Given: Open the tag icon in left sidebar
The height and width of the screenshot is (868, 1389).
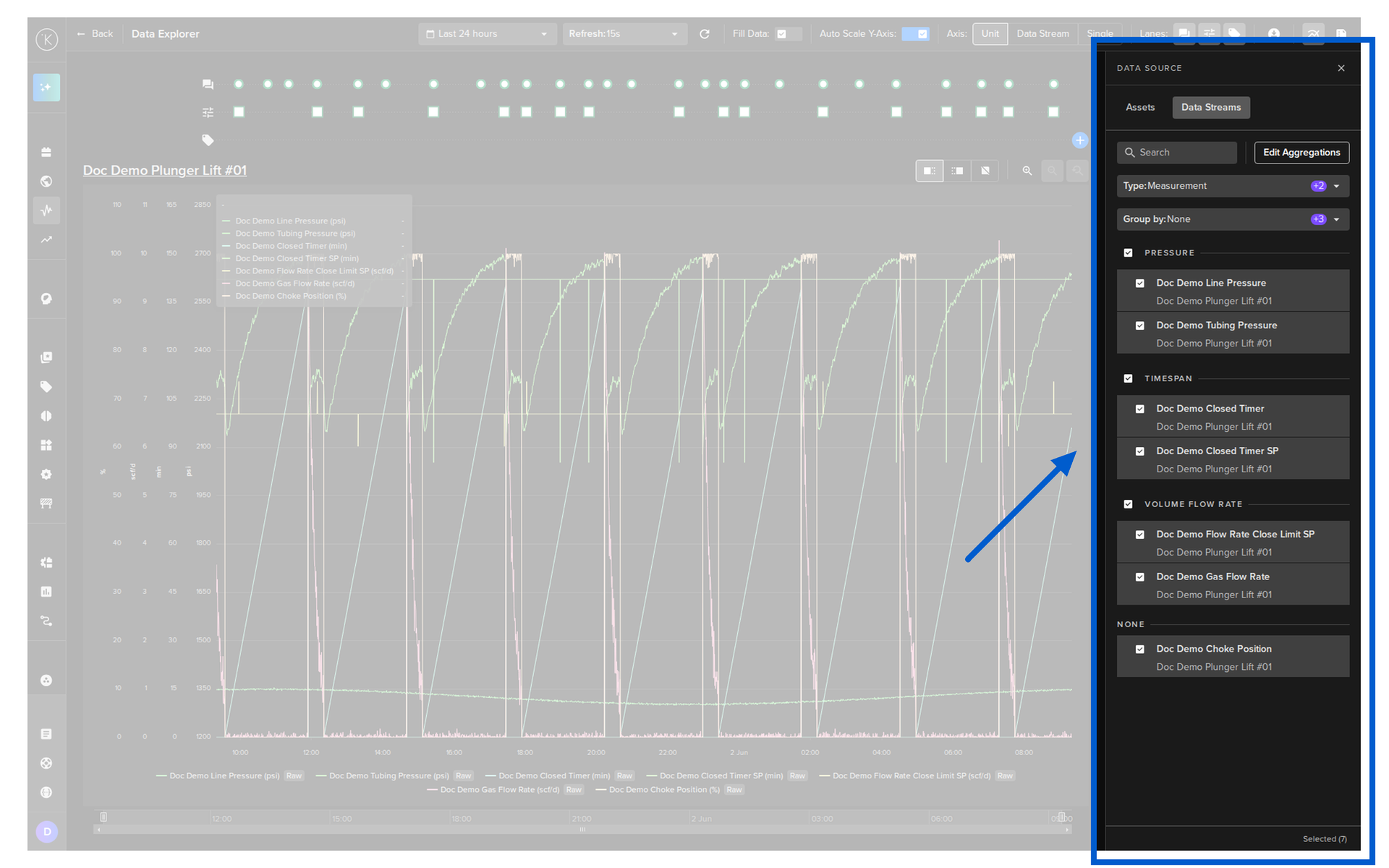Looking at the screenshot, I should point(46,386).
